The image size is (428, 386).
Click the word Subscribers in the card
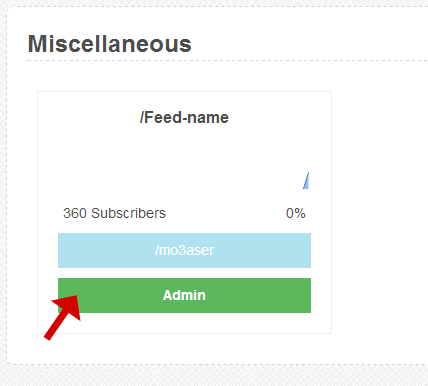128,213
